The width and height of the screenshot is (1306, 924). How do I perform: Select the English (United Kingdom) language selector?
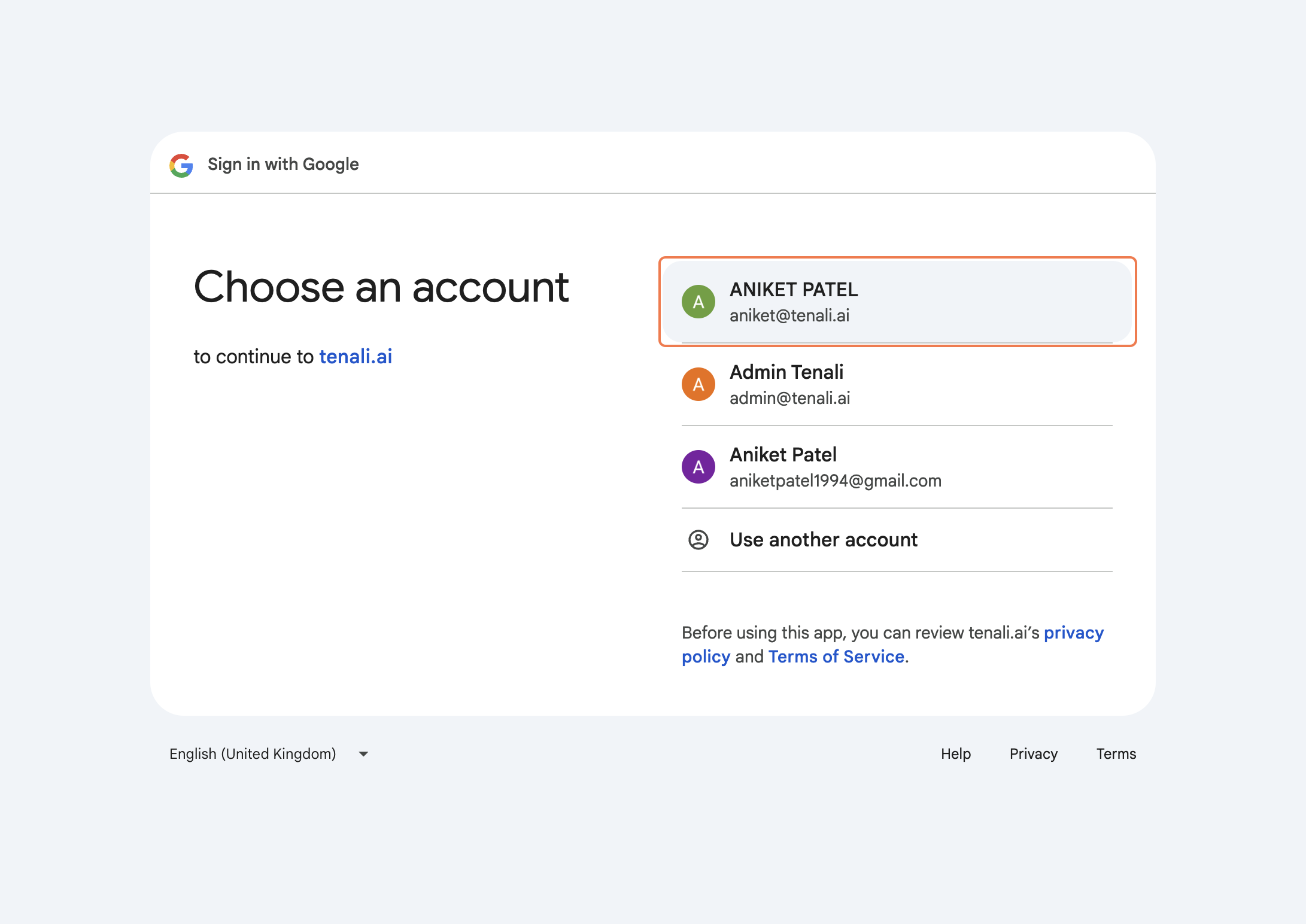(253, 754)
